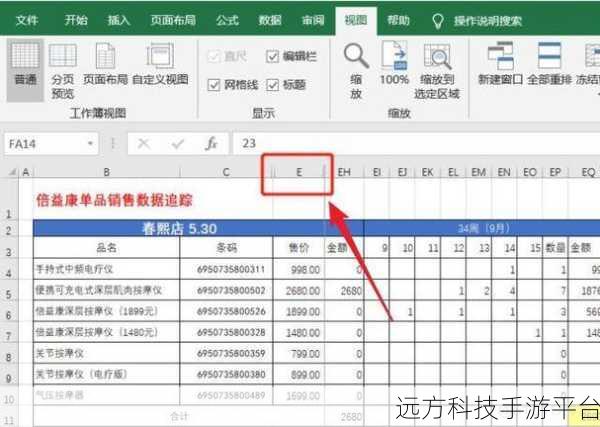Image resolution: width=600 pixels, height=427 pixels.
Task: Click the title cell 倍益康单品销售数据追踪
Action: [114, 200]
